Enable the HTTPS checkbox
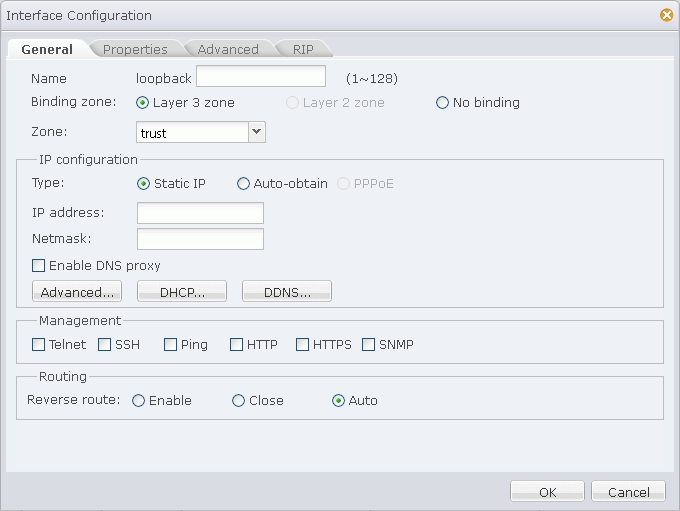 tap(302, 345)
